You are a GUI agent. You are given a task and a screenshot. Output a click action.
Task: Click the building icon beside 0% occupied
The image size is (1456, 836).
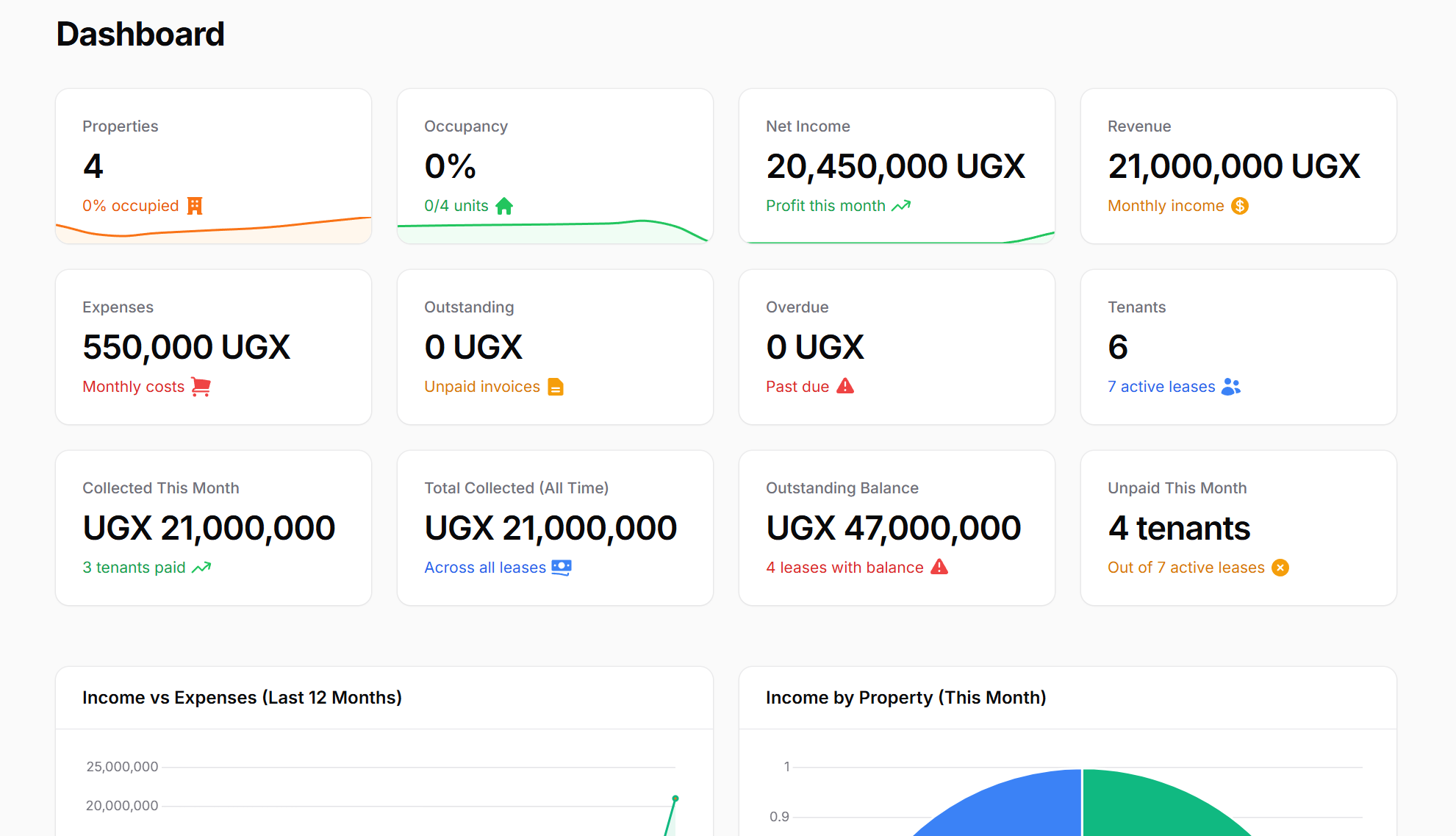coord(195,206)
